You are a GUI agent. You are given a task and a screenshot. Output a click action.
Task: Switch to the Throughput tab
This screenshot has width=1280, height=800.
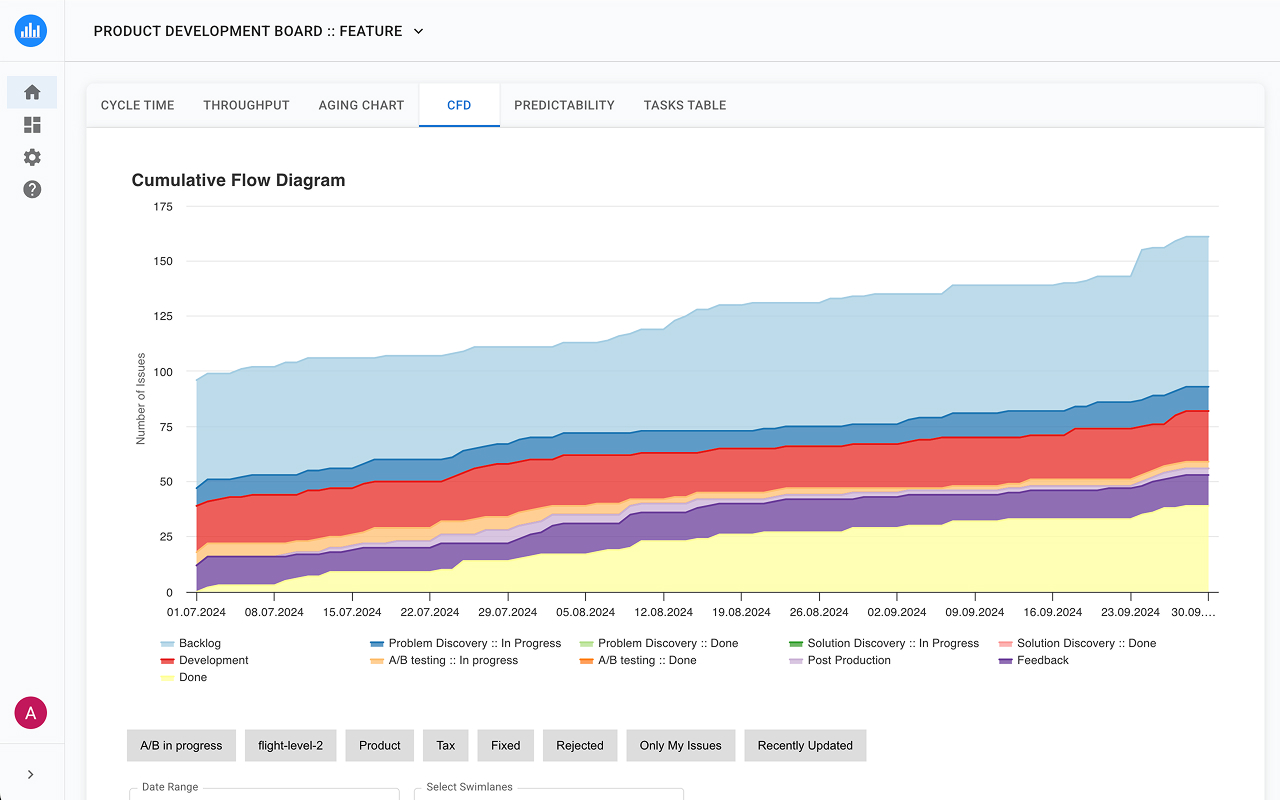[246, 105]
